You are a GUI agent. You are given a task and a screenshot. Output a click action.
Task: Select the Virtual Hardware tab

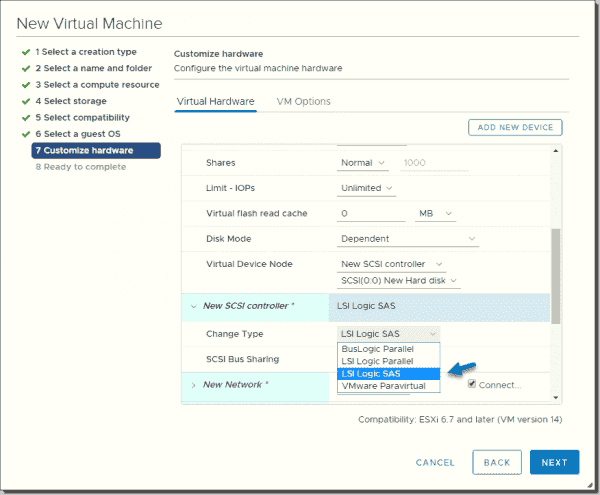(215, 101)
